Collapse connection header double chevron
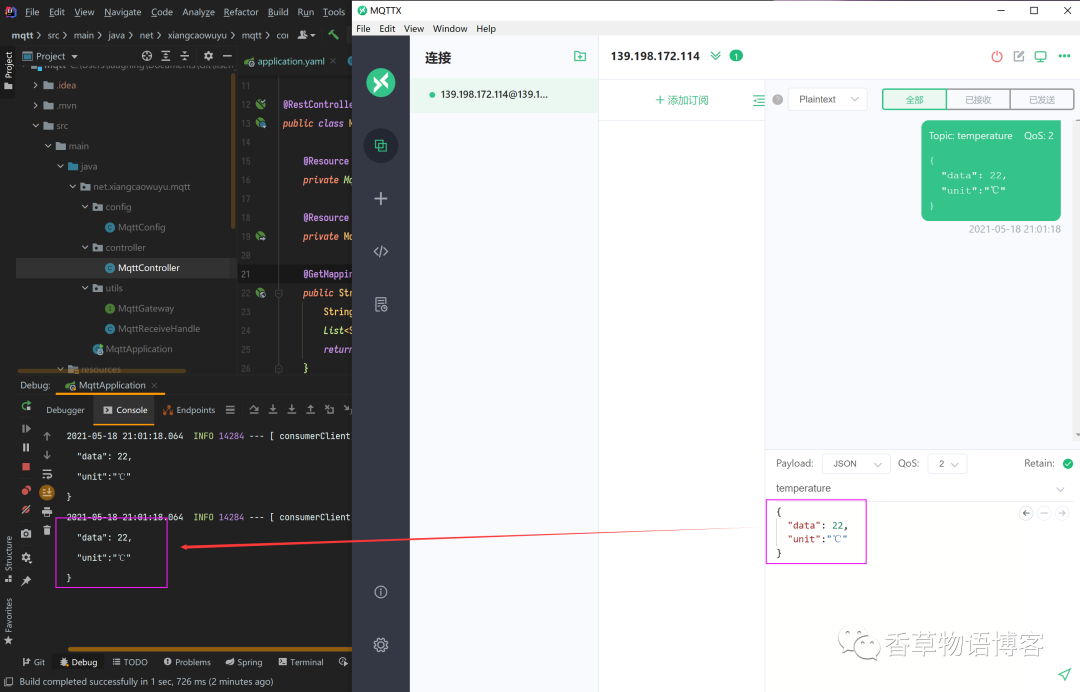Image resolution: width=1080 pixels, height=692 pixels. tap(716, 56)
